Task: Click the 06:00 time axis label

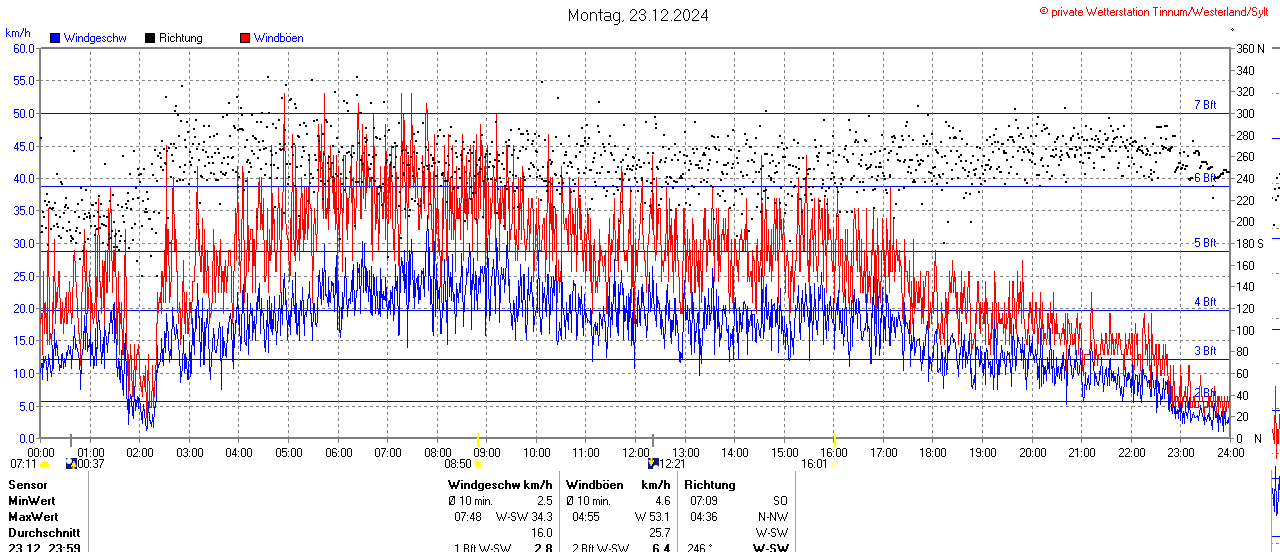Action: click(338, 452)
